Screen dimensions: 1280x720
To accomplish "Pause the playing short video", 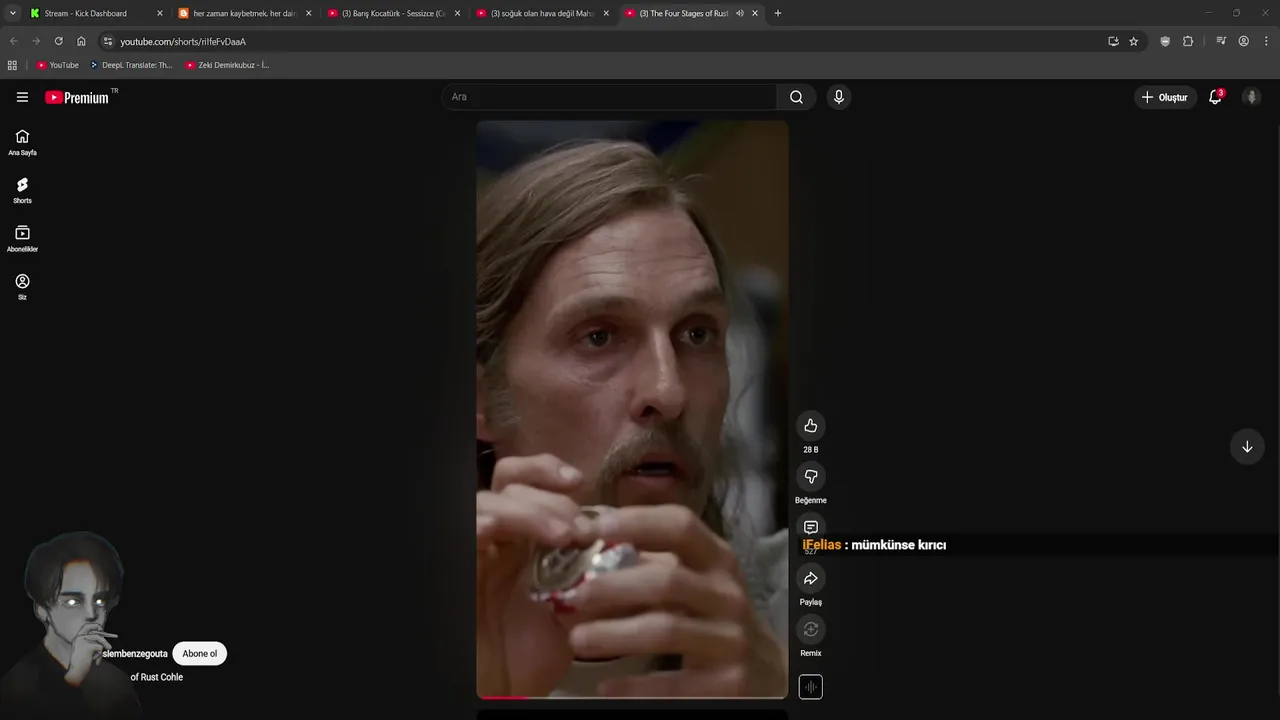I will [632, 409].
